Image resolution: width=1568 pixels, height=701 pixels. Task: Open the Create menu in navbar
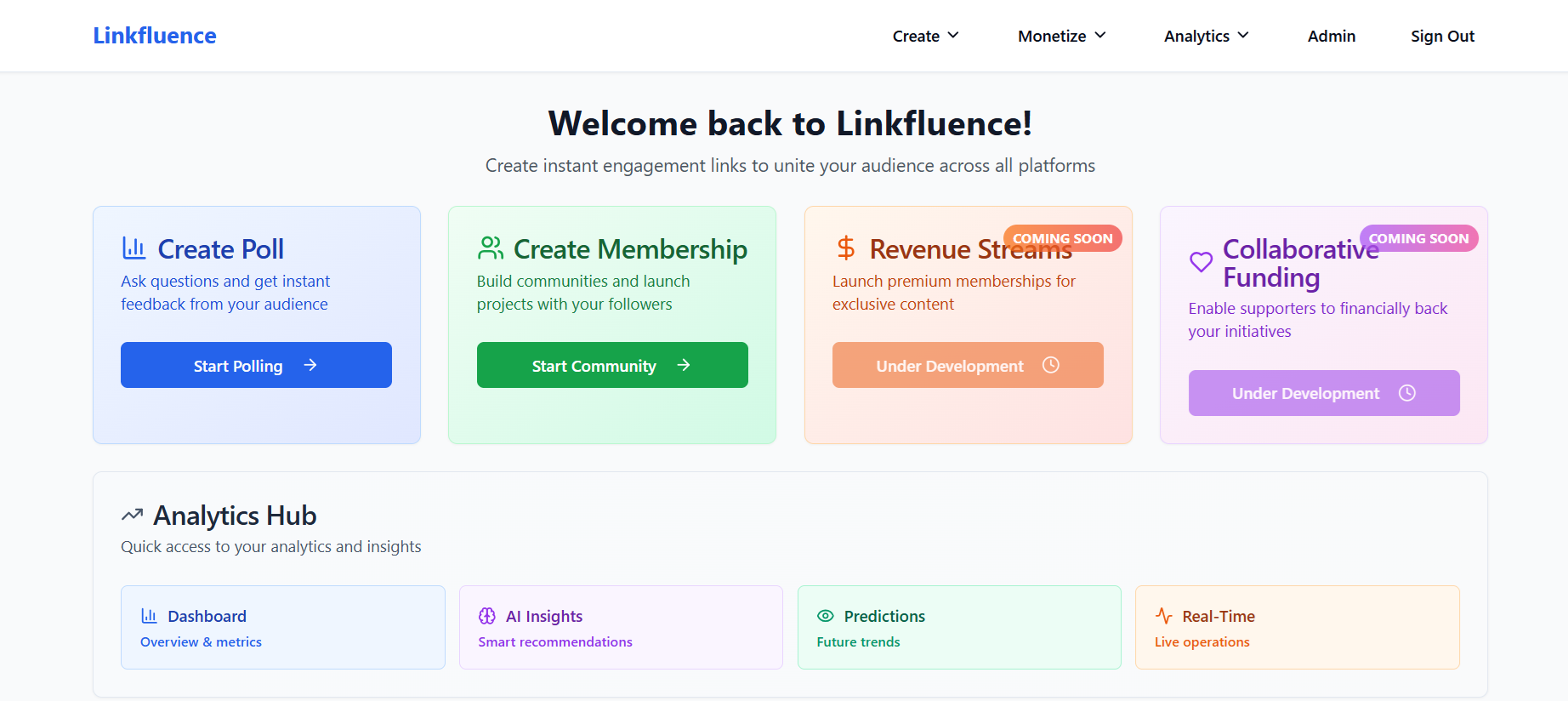(x=925, y=36)
